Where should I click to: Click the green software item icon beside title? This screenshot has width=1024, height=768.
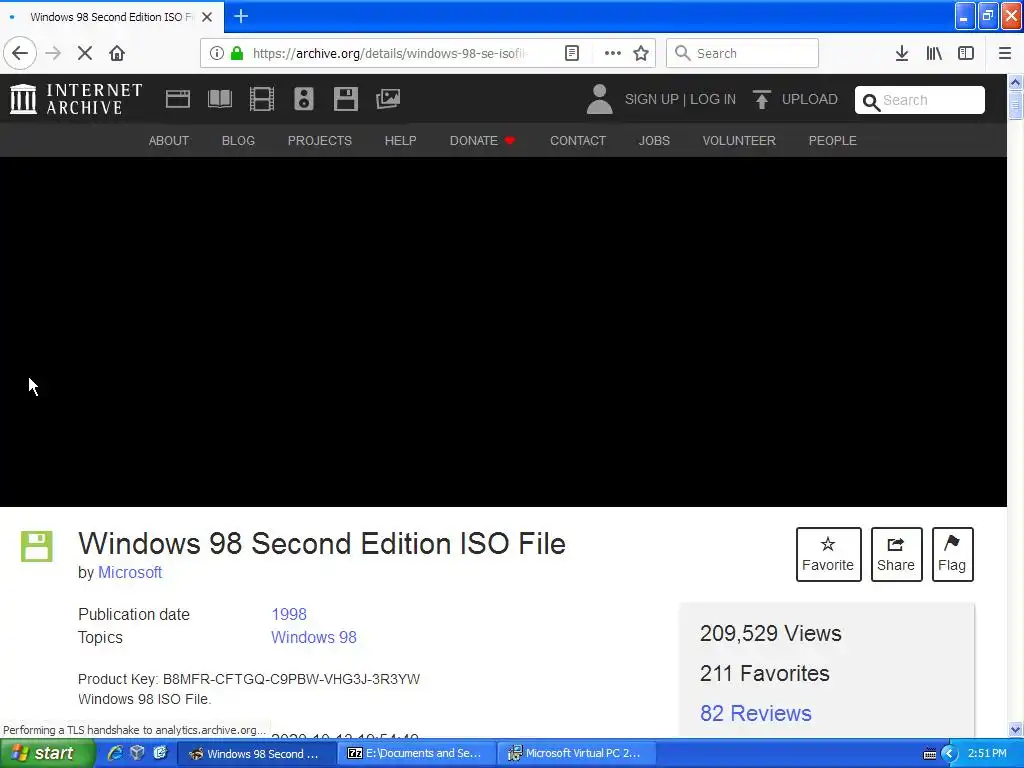(37, 547)
